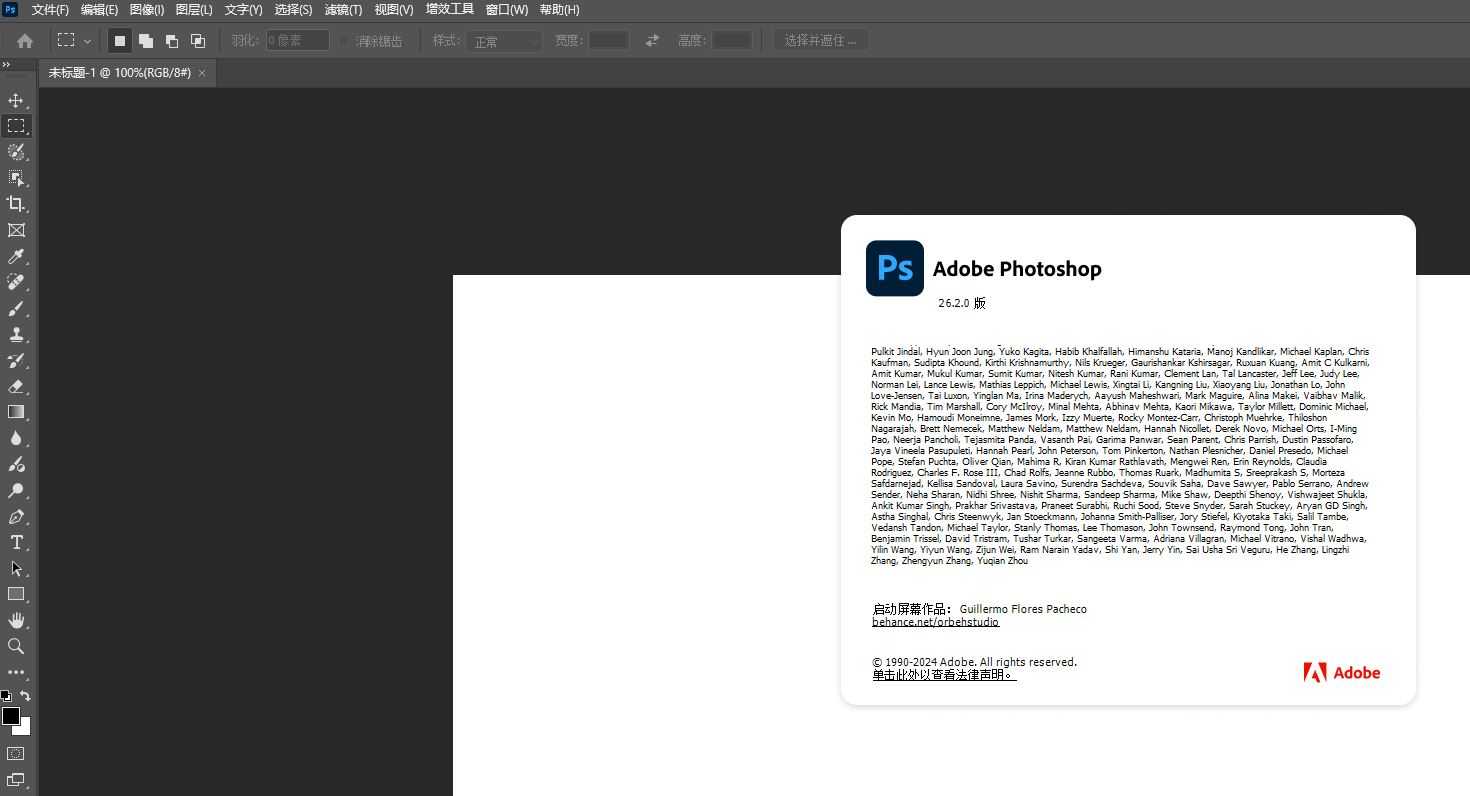Select the Frame tool
This screenshot has height=796, width=1470.
pyautogui.click(x=16, y=230)
